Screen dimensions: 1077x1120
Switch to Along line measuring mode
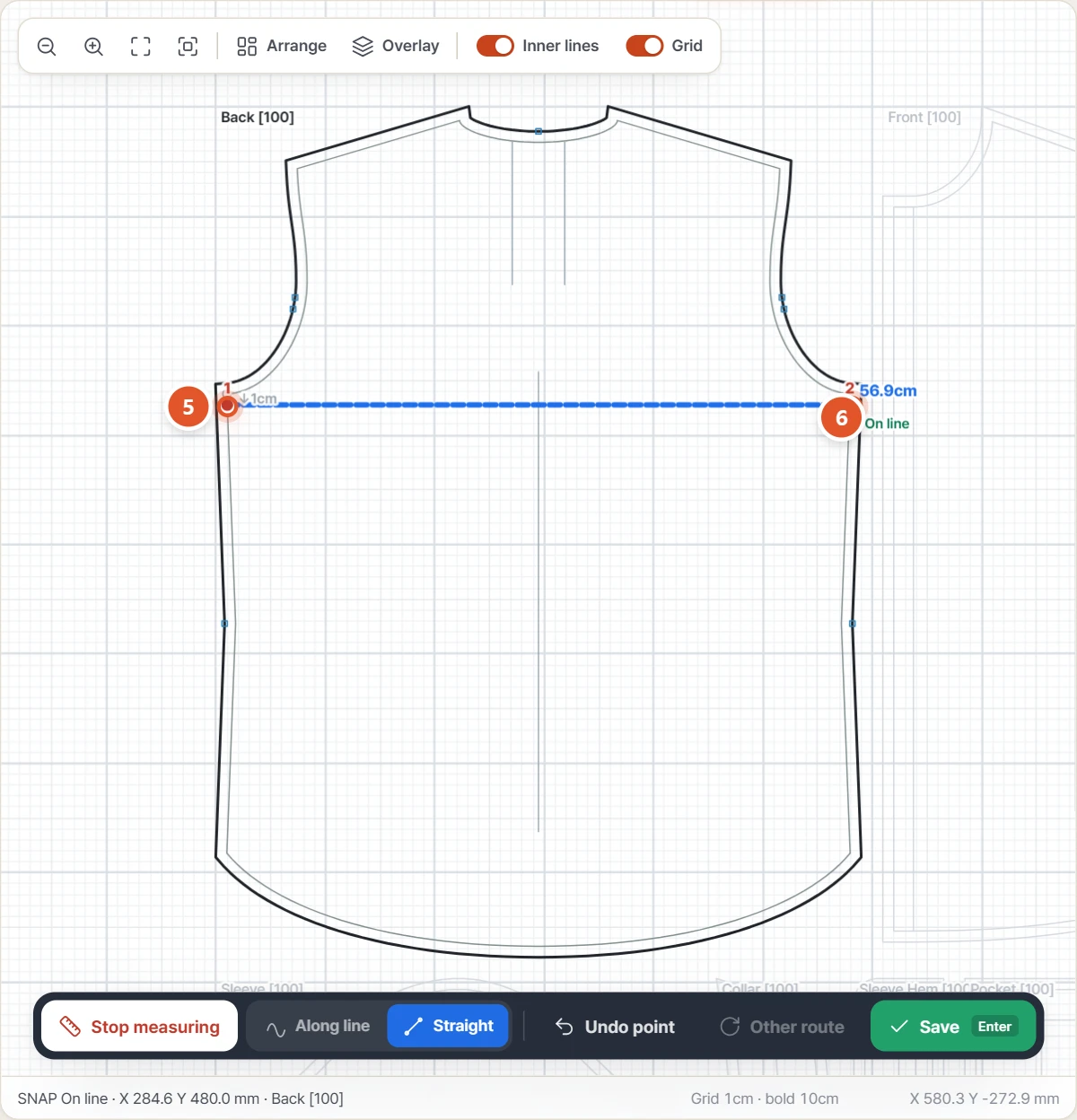[x=318, y=1026]
